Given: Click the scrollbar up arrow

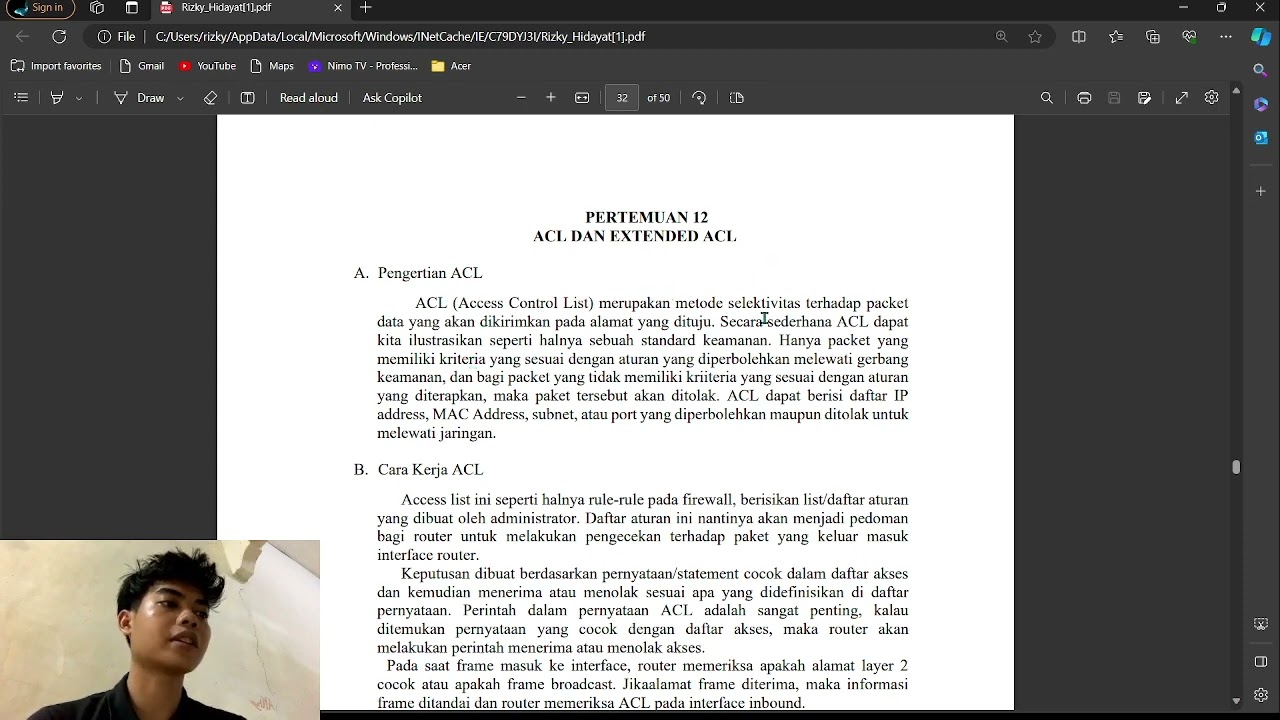Looking at the screenshot, I should point(1236,90).
